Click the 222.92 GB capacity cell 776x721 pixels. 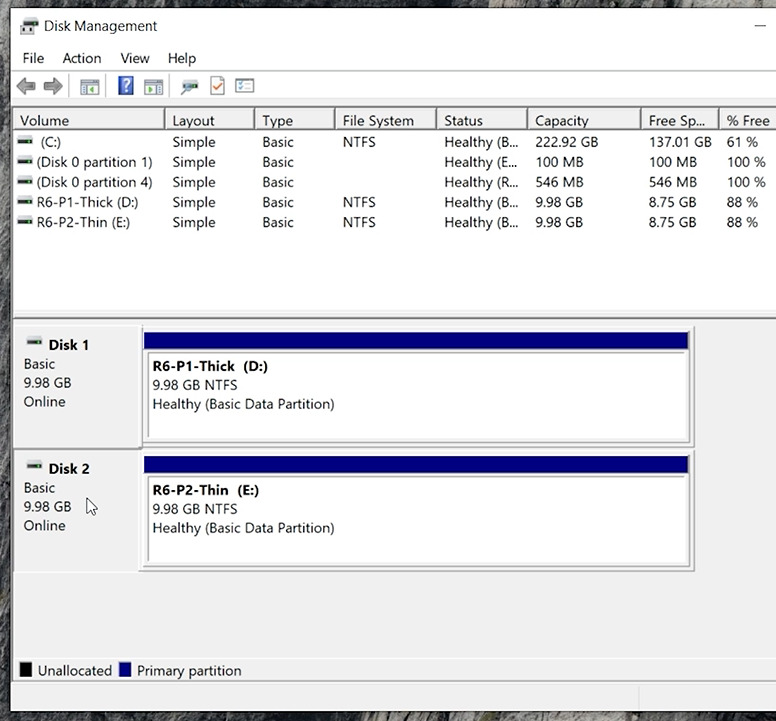[567, 142]
